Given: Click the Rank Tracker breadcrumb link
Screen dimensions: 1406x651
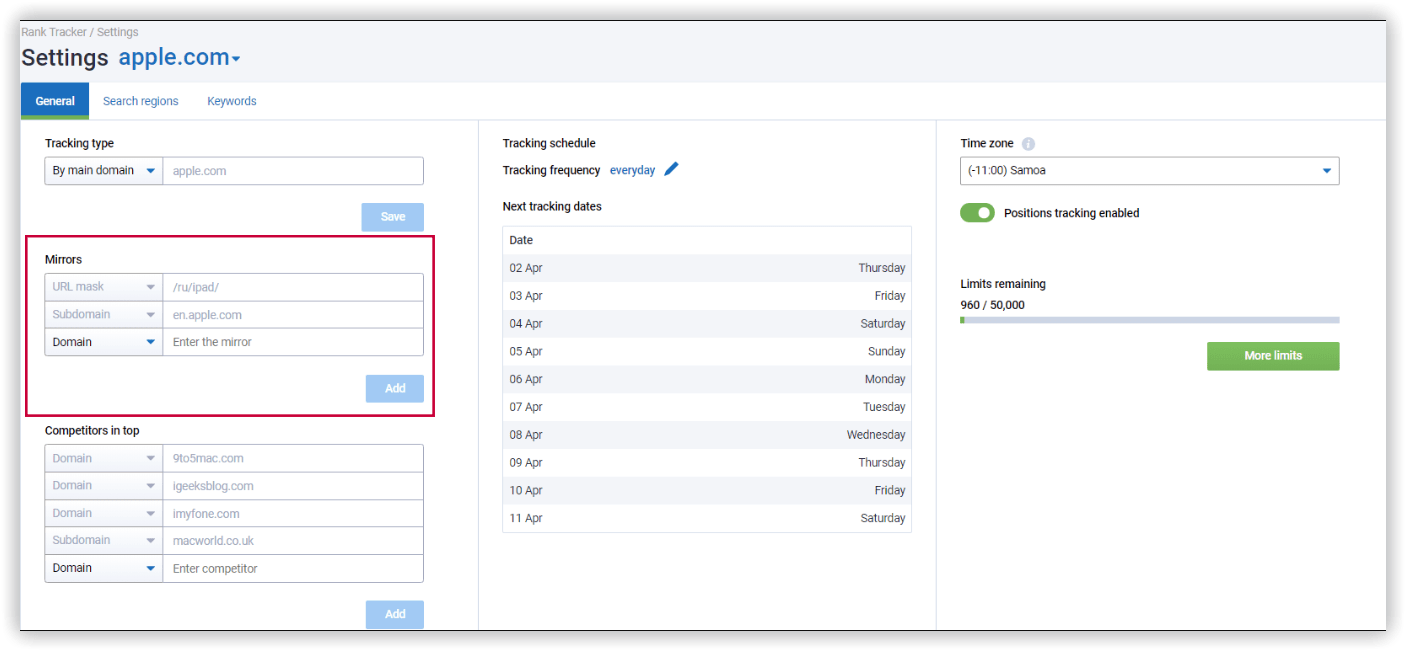Looking at the screenshot, I should coord(54,32).
